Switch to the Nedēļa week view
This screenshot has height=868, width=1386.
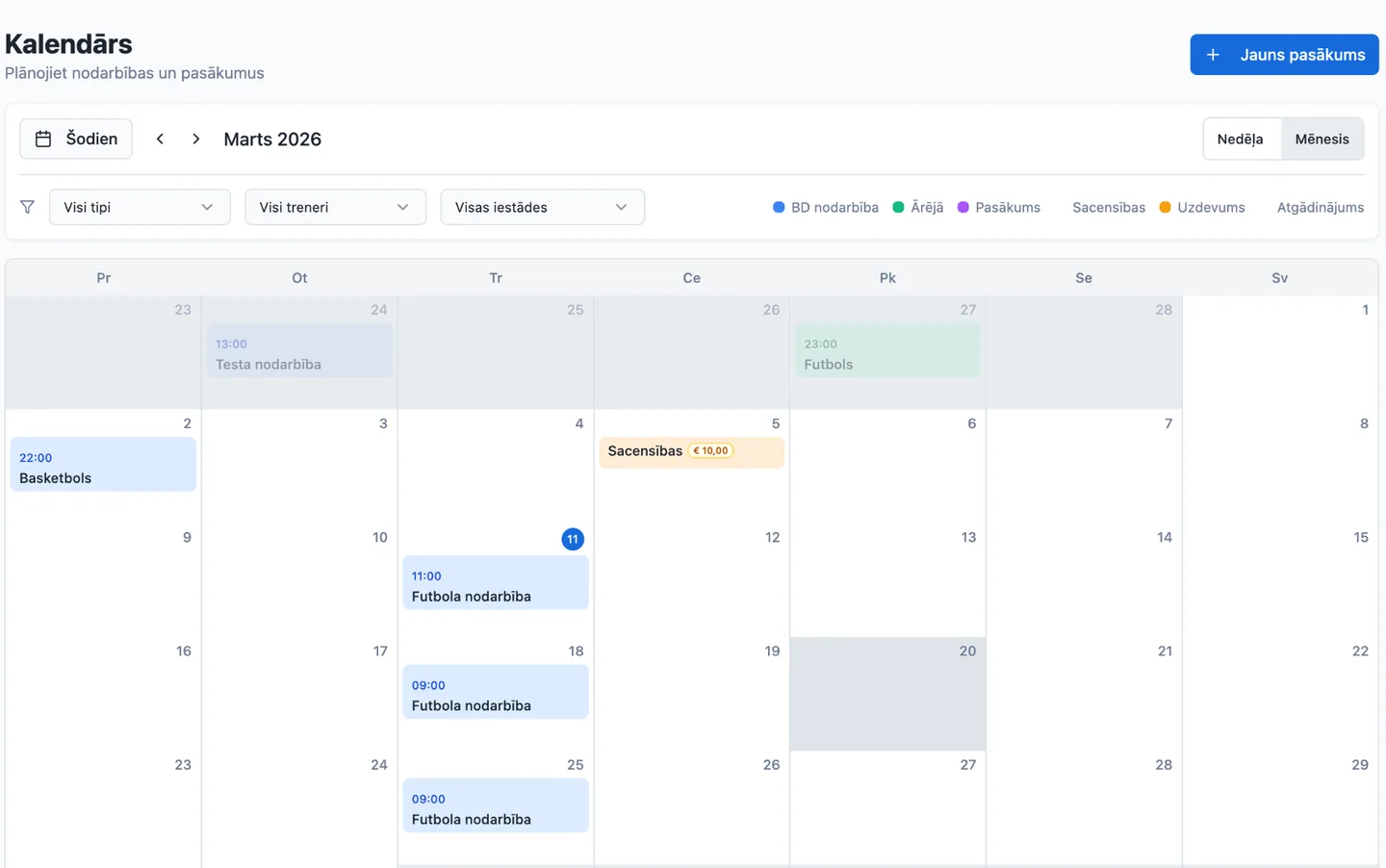tap(1241, 139)
